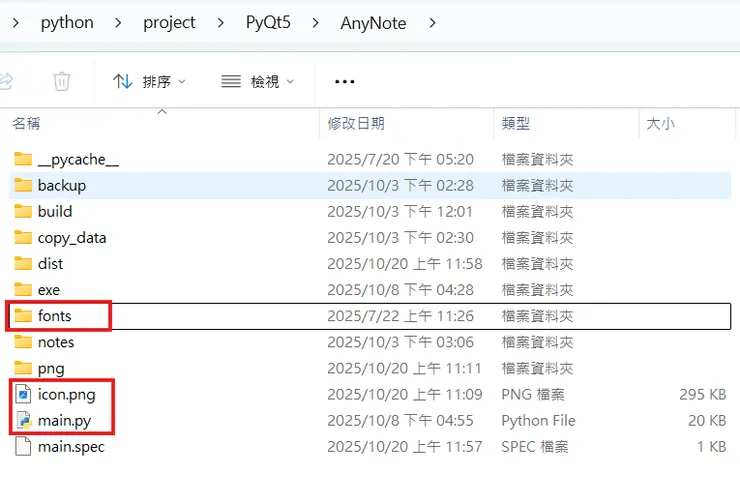Screen dimensions: 740x504
Task: Select the fonts folder name
Action: coord(54,315)
